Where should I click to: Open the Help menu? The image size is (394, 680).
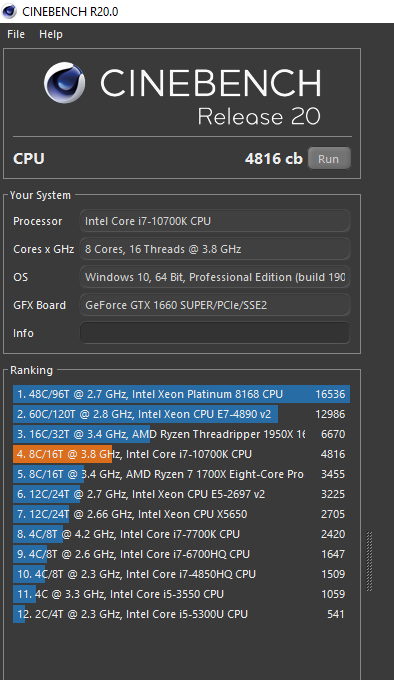tap(51, 34)
